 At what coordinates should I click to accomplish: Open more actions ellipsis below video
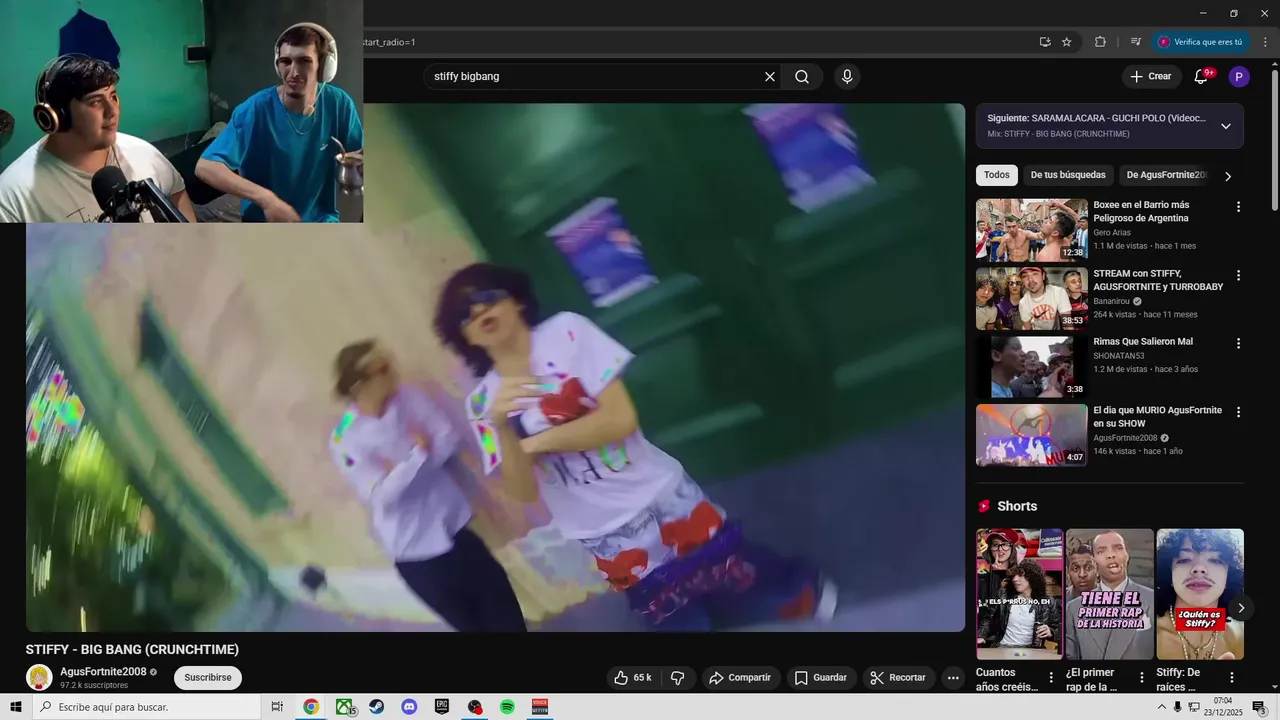(x=953, y=678)
